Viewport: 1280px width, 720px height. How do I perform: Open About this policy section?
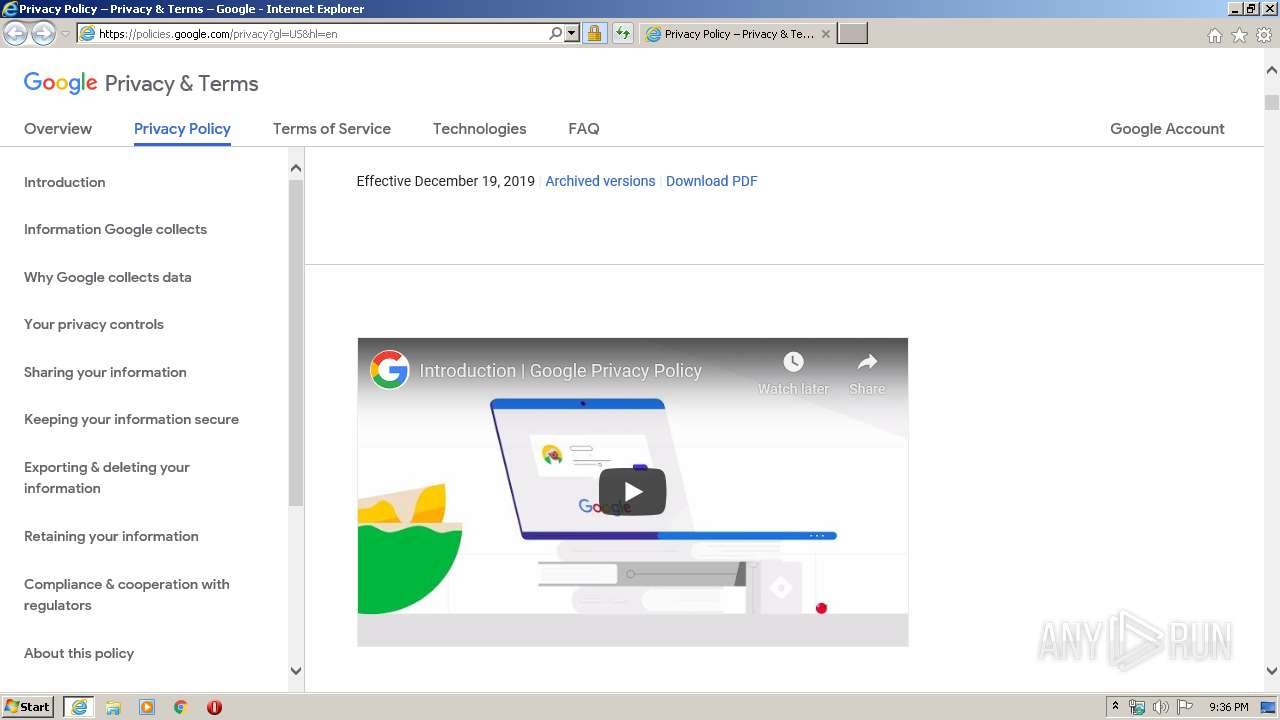tap(79, 653)
